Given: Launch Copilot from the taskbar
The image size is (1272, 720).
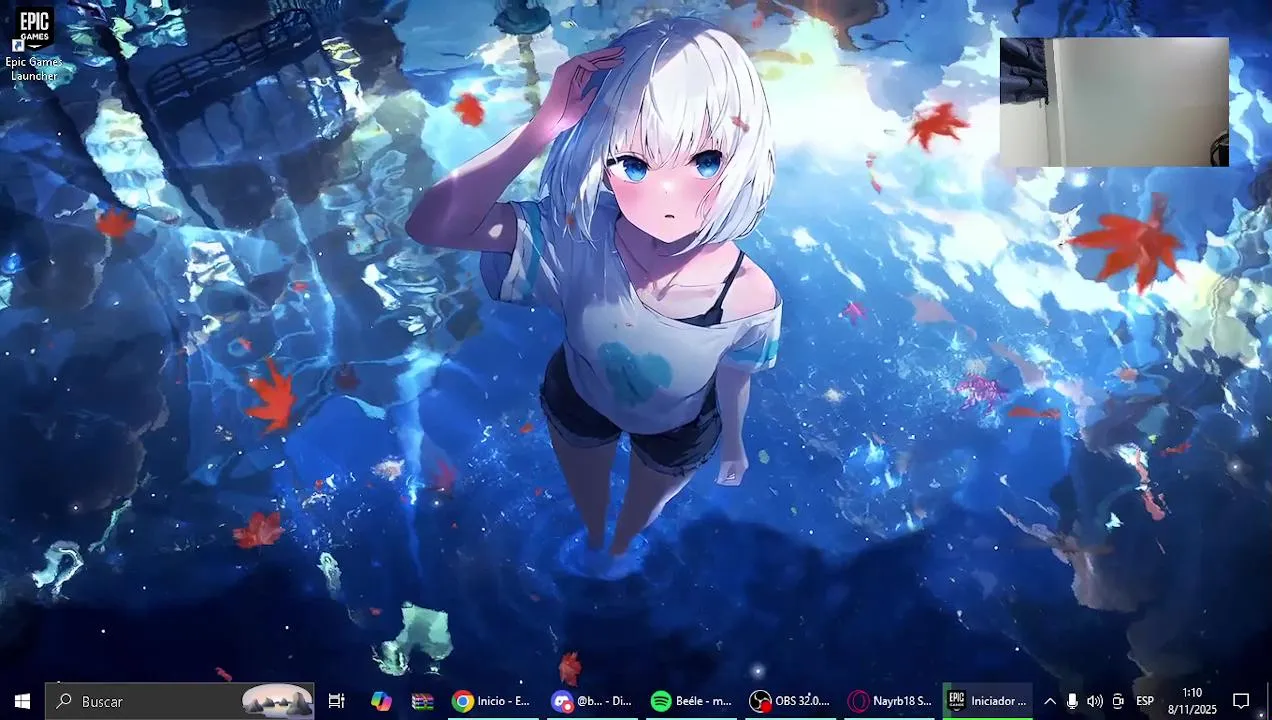Looking at the screenshot, I should point(381,701).
